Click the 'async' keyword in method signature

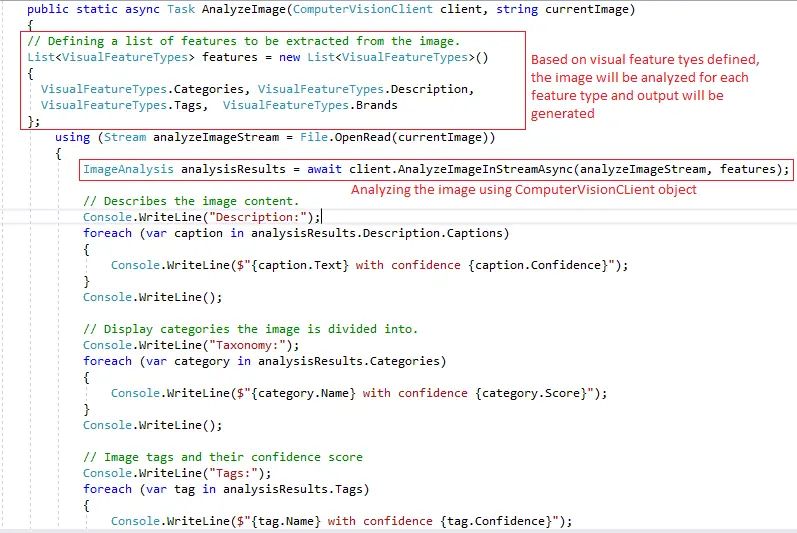(142, 9)
